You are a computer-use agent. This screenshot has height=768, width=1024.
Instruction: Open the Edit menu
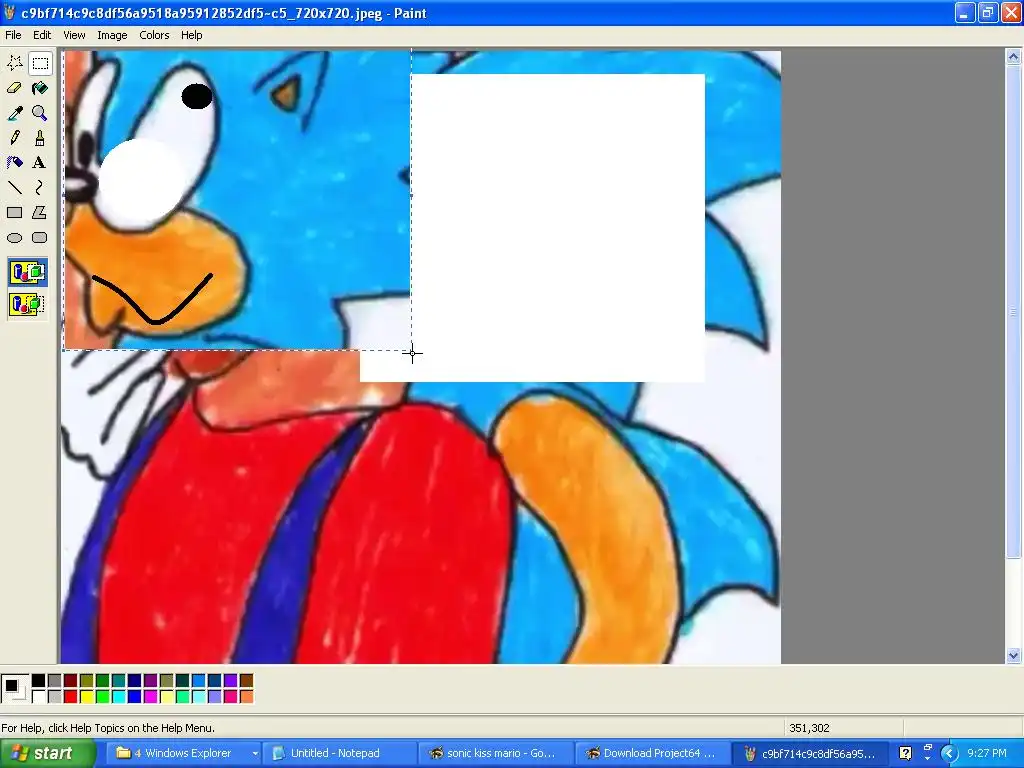coord(42,35)
